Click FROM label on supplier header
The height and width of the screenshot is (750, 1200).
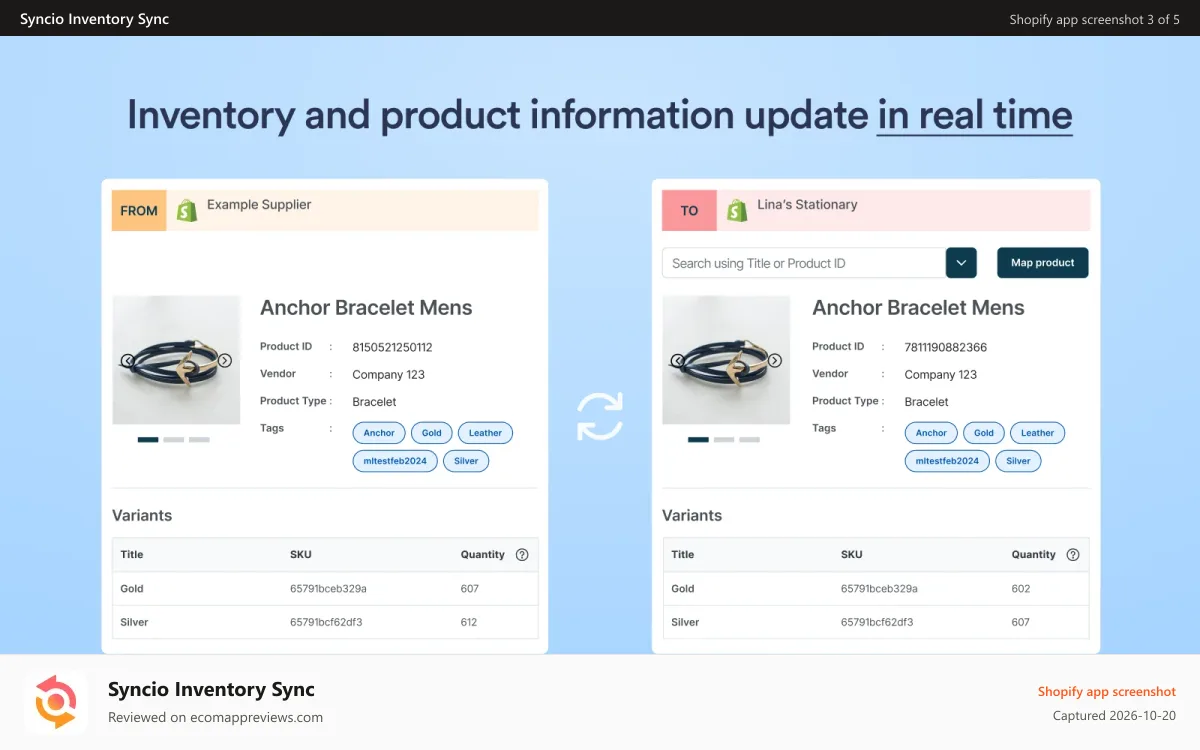pos(139,210)
